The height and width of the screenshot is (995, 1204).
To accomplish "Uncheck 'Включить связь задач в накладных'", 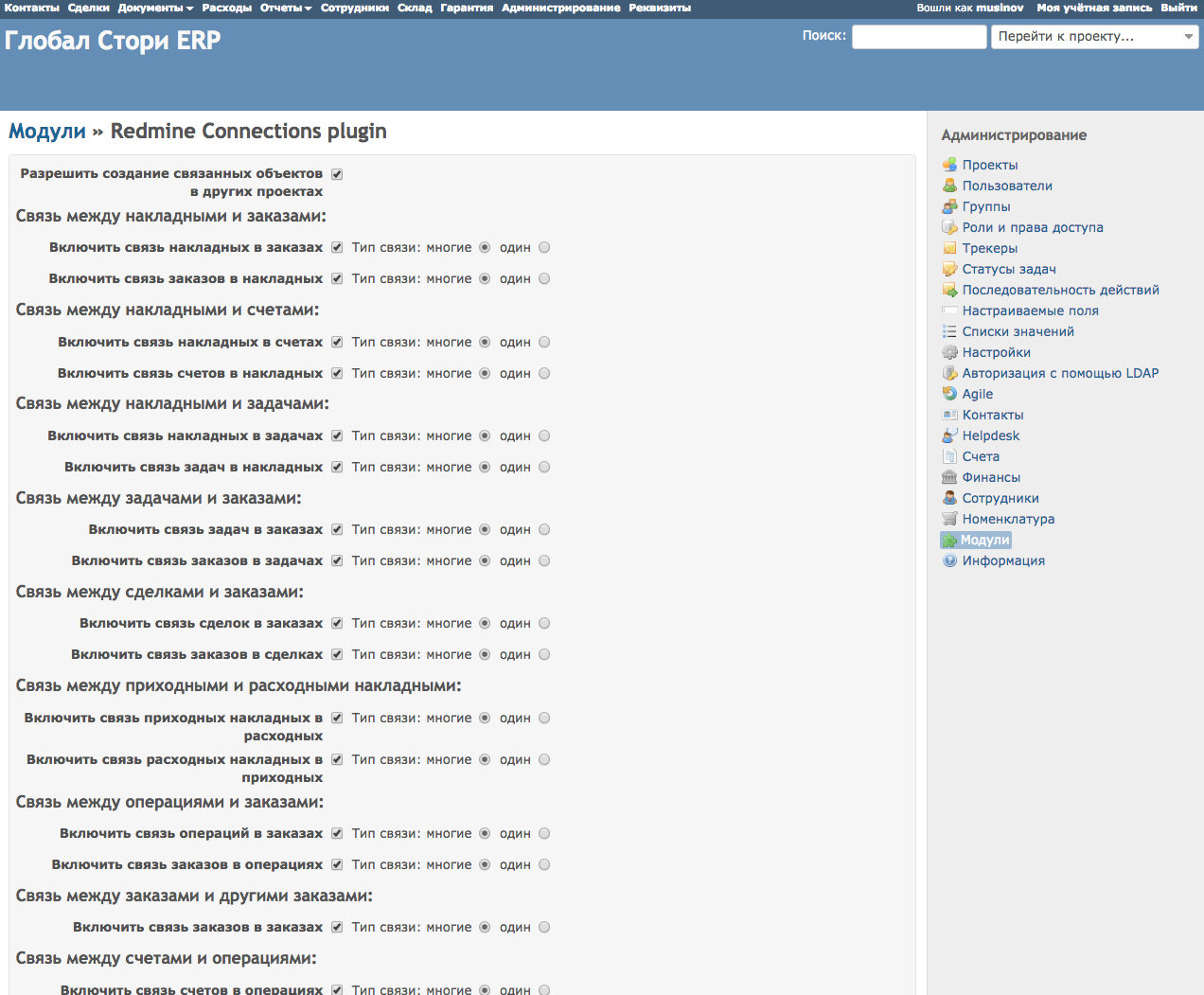I will coord(337,467).
